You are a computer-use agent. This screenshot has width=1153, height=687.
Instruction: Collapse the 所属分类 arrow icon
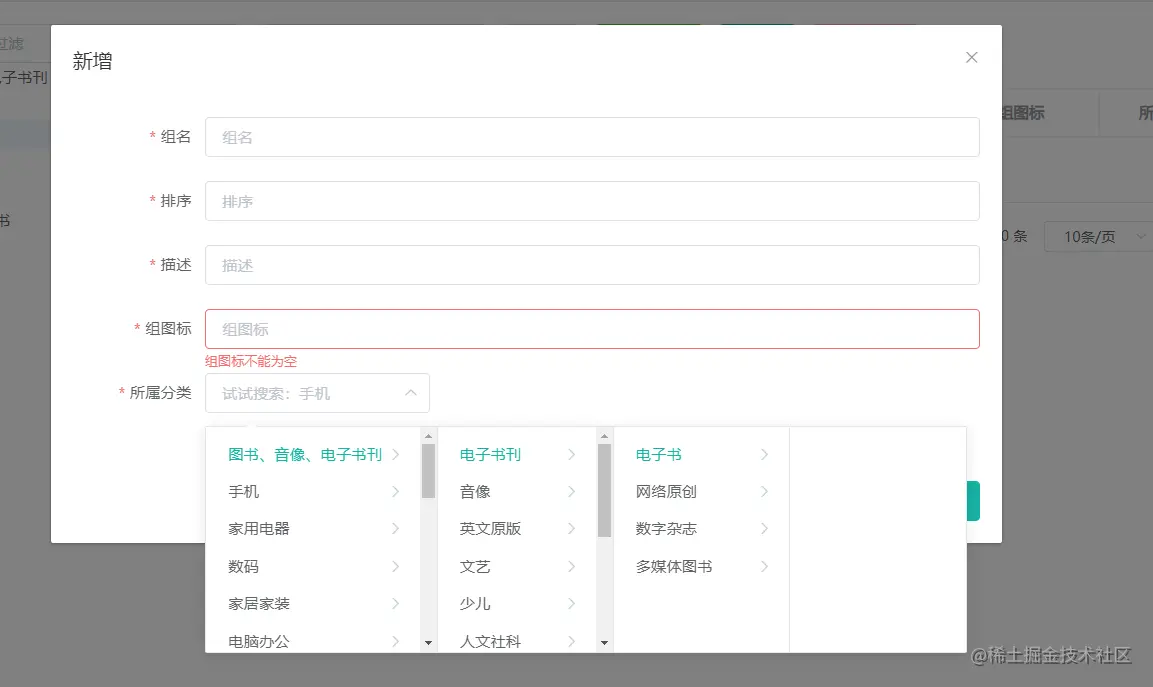(411, 393)
